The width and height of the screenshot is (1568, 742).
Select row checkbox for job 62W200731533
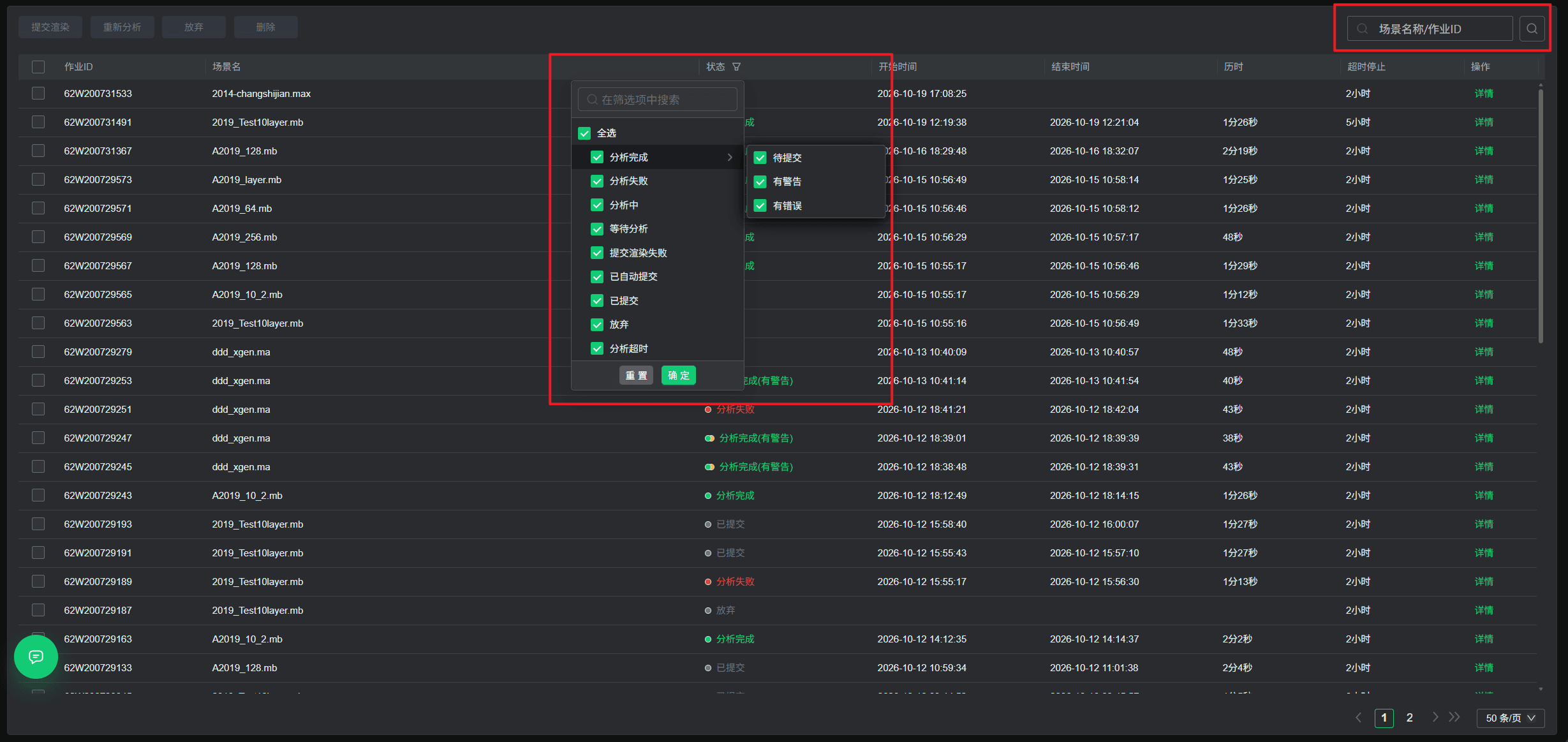pyautogui.click(x=38, y=93)
